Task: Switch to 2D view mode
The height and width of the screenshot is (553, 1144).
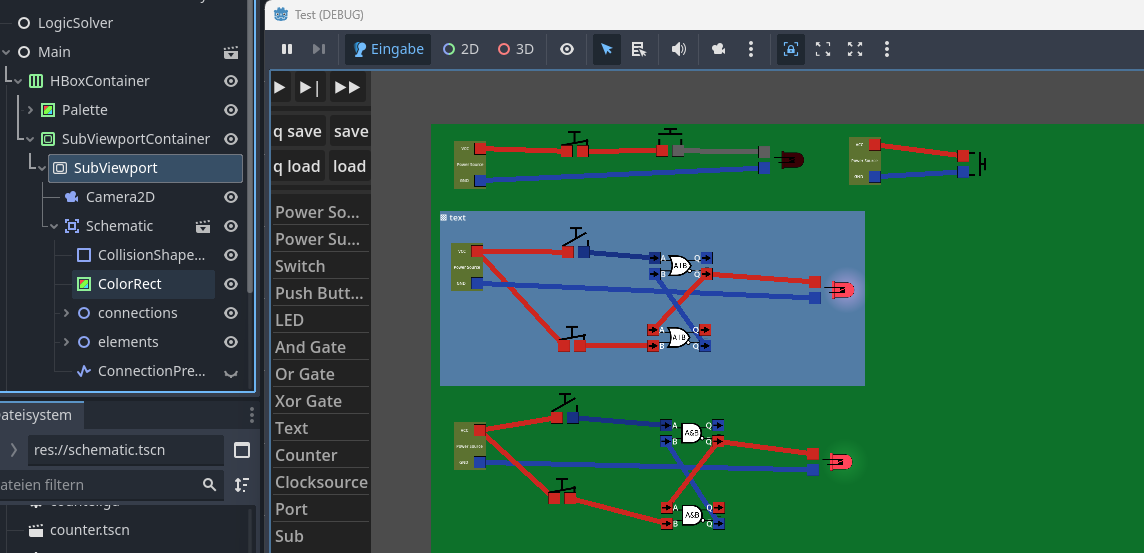Action: (x=461, y=49)
